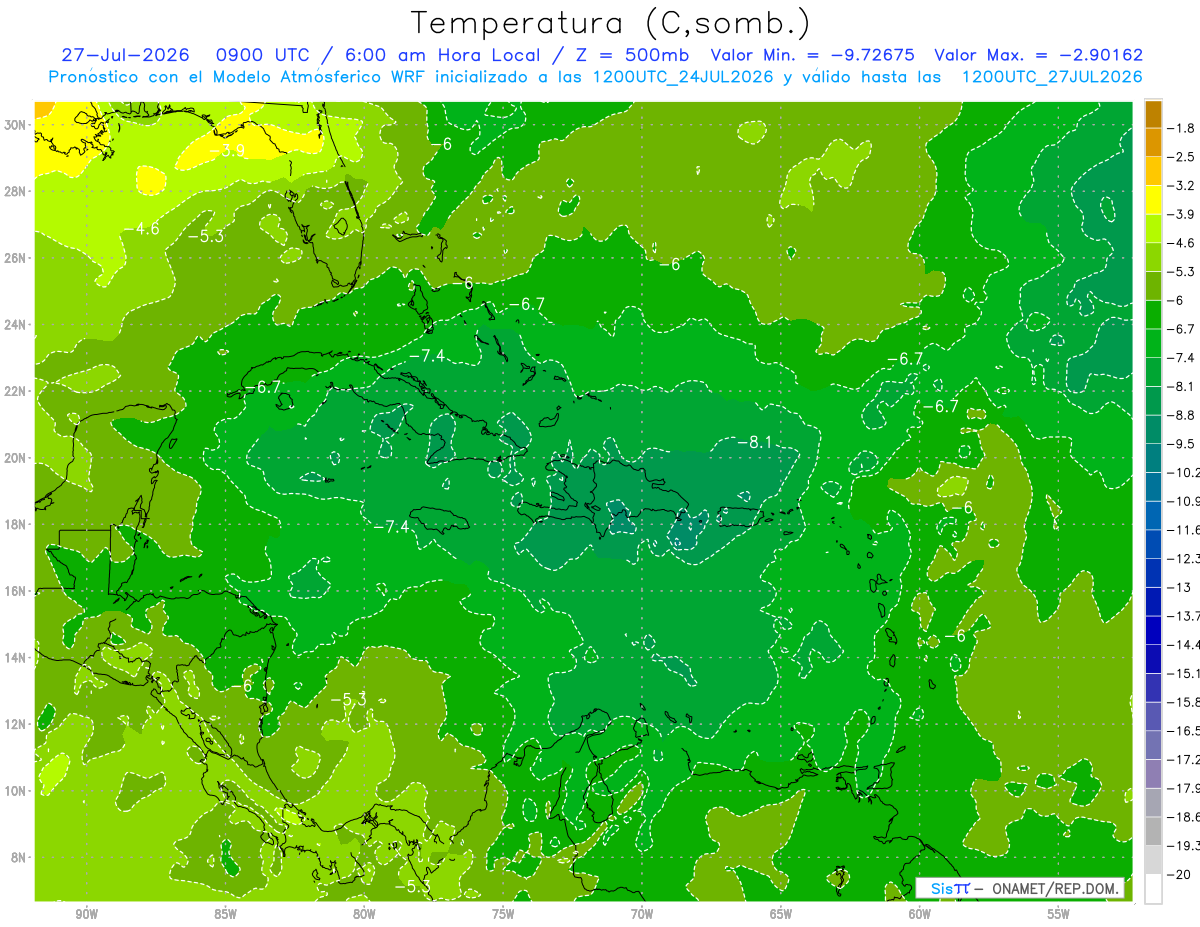The height and width of the screenshot is (927, 1200).
Task: Click the '20N' latitude axis label
Action: tap(17, 457)
